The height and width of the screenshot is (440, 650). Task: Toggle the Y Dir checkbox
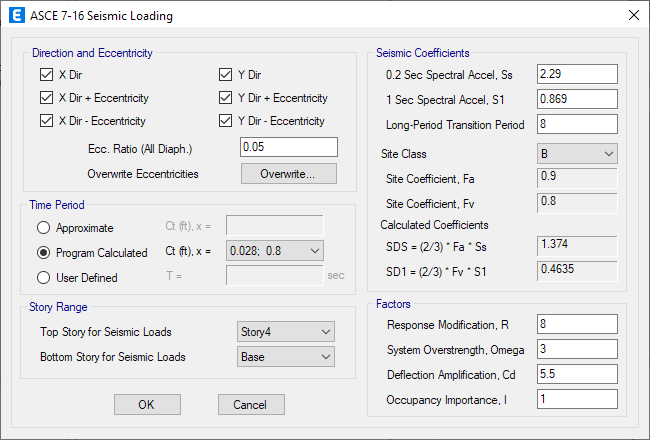[x=226, y=75]
